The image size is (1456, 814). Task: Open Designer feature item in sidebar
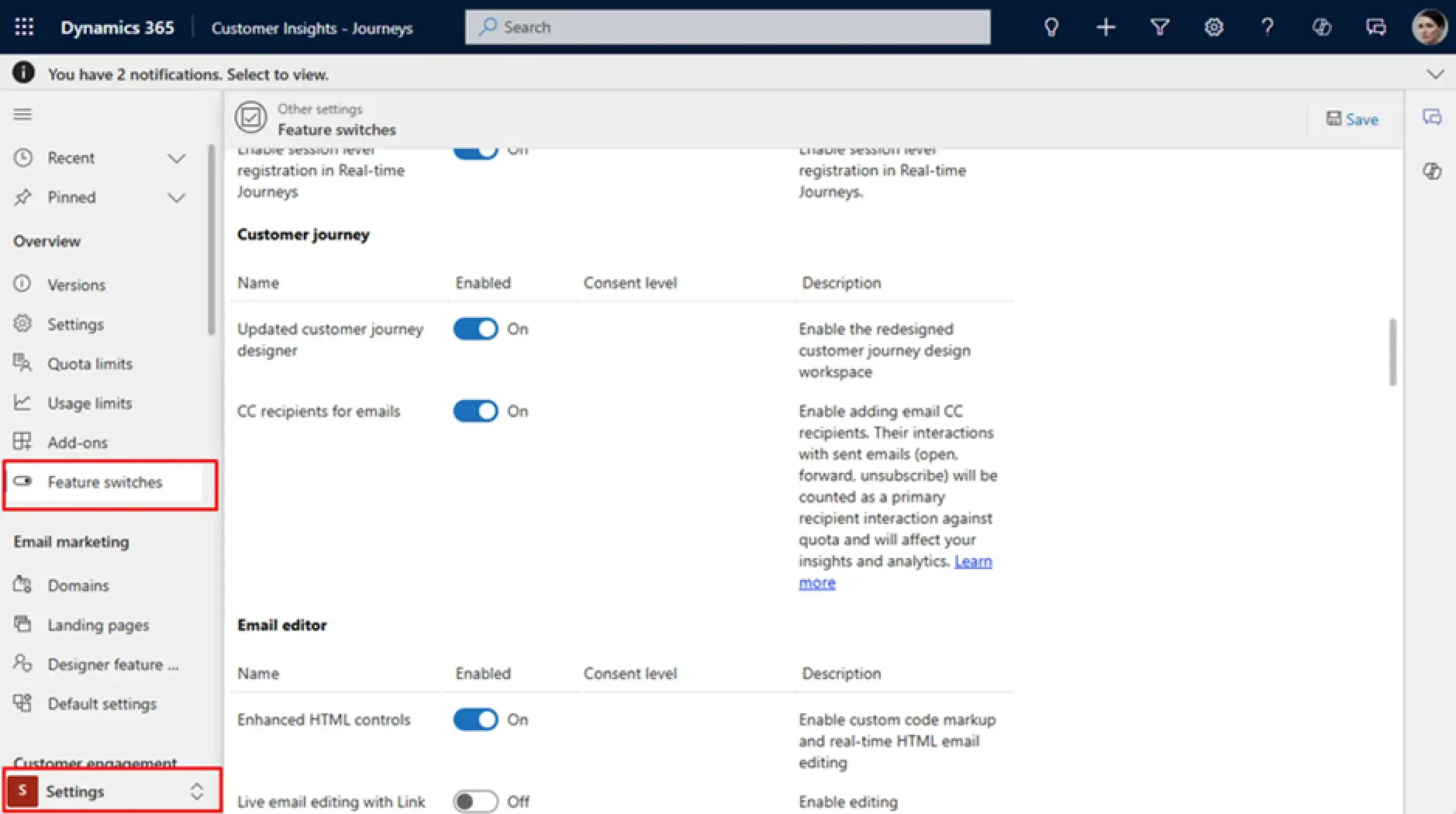click(x=112, y=664)
